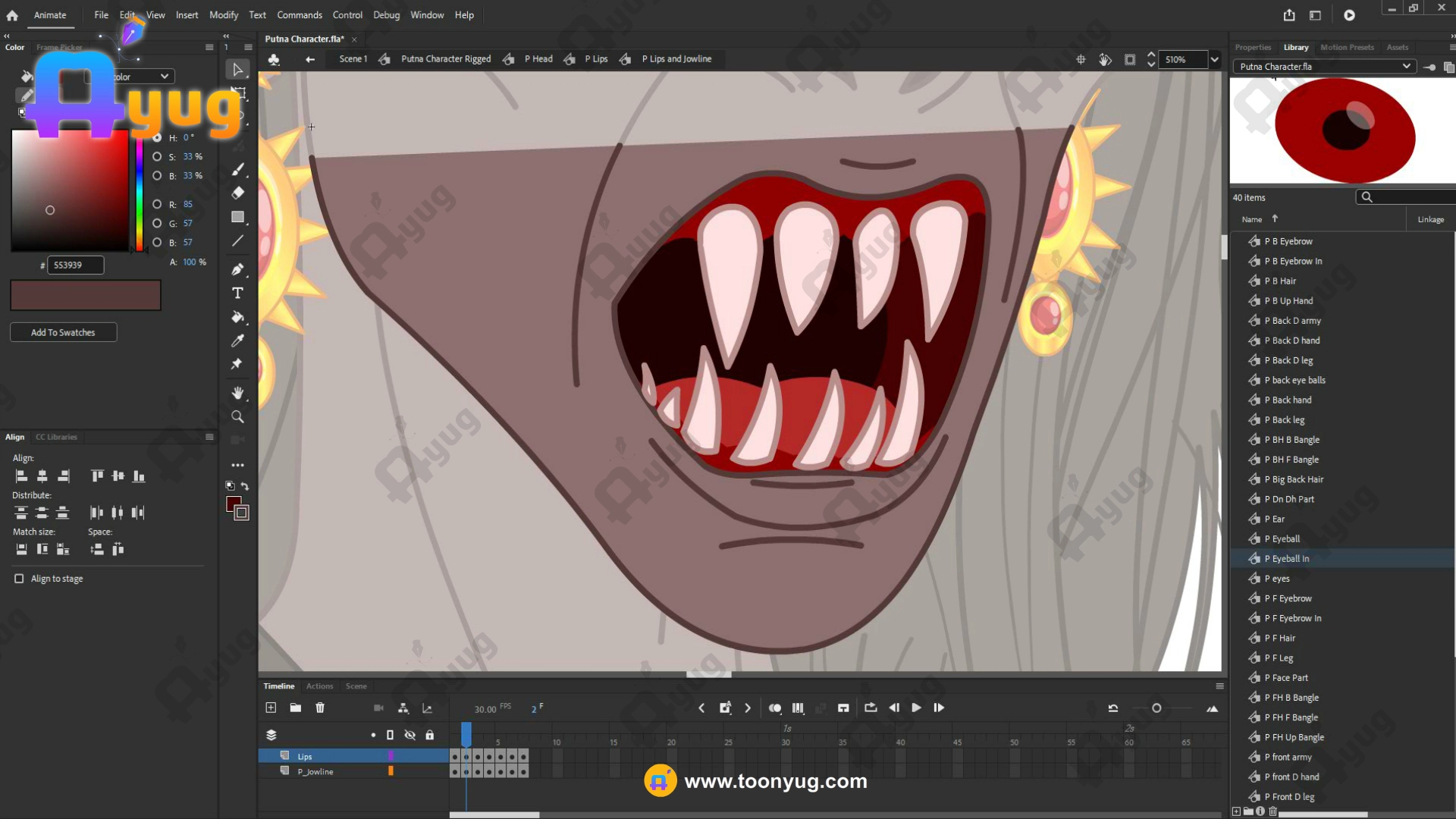Switch to the Properties tab
Screen dimensions: 1456x819
pyautogui.click(x=1252, y=47)
